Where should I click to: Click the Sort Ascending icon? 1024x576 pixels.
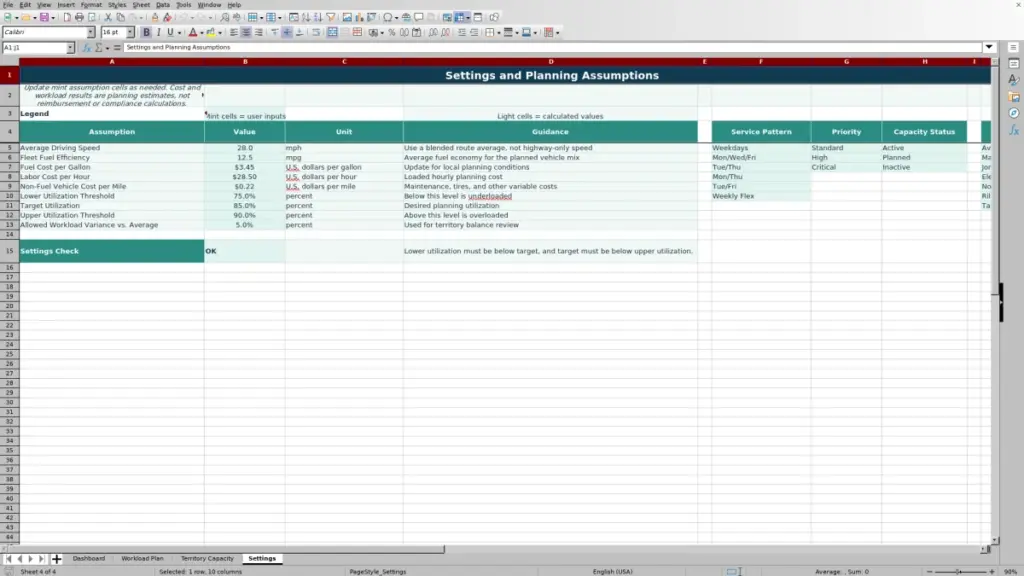(x=306, y=17)
